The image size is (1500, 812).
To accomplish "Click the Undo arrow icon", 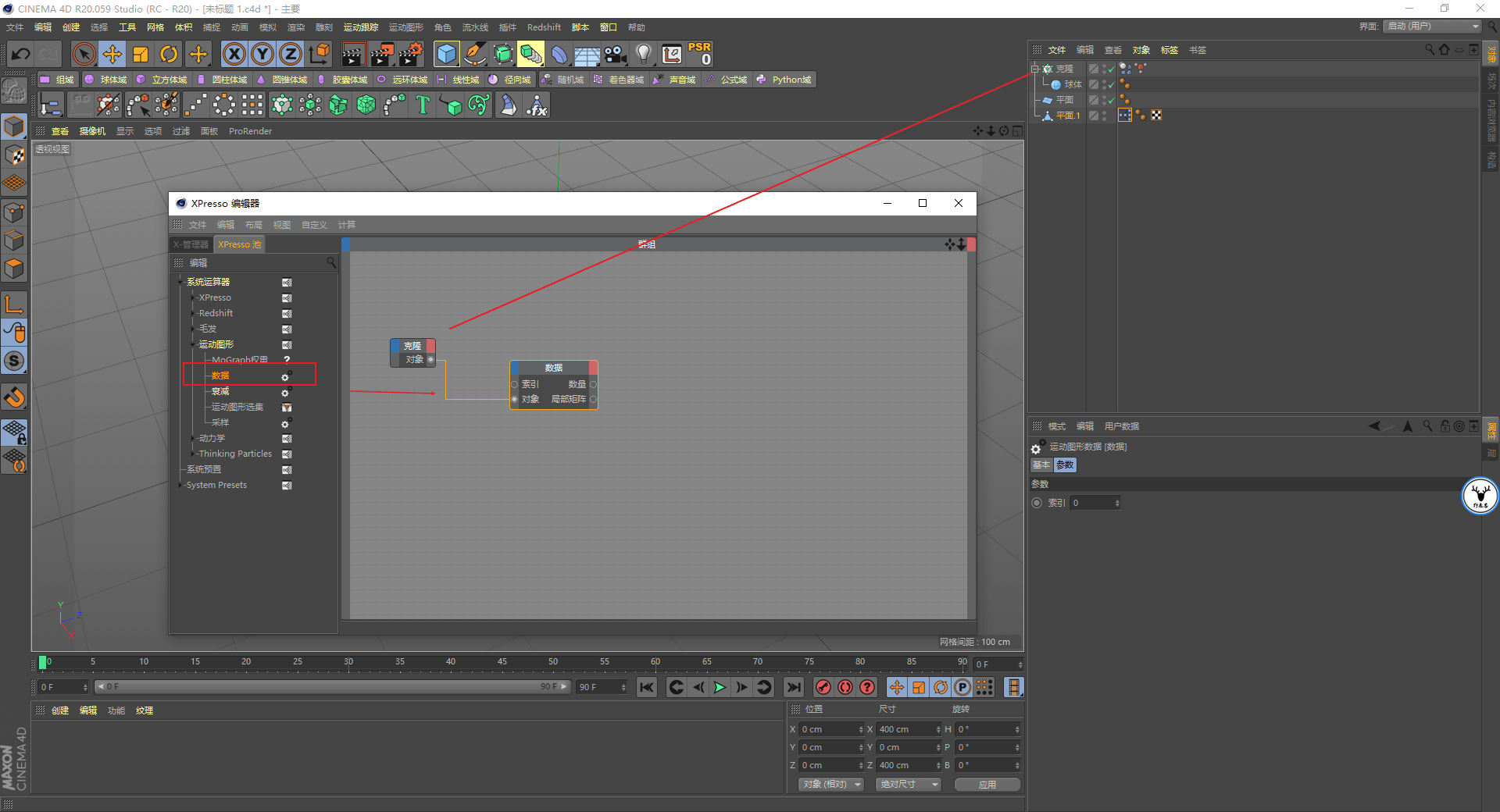I will (x=21, y=54).
